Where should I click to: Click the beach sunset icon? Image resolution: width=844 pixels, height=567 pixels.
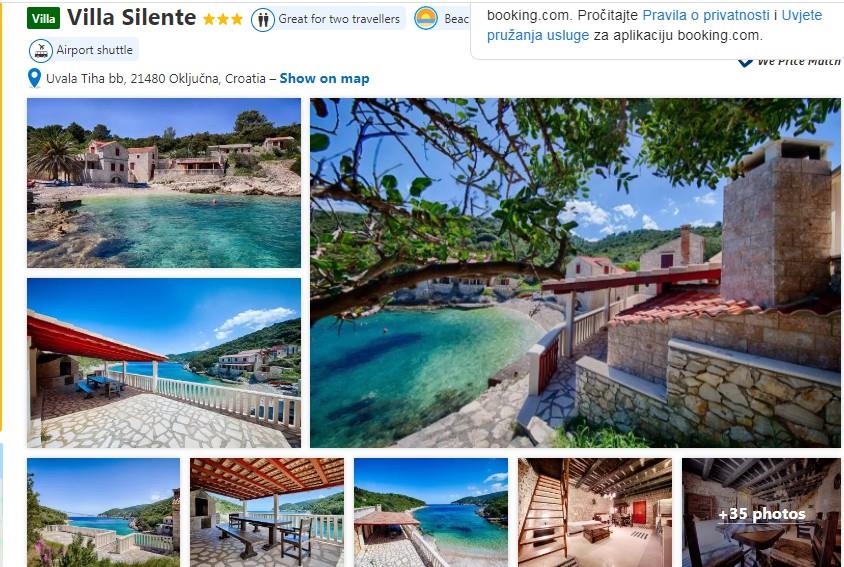tap(426, 18)
